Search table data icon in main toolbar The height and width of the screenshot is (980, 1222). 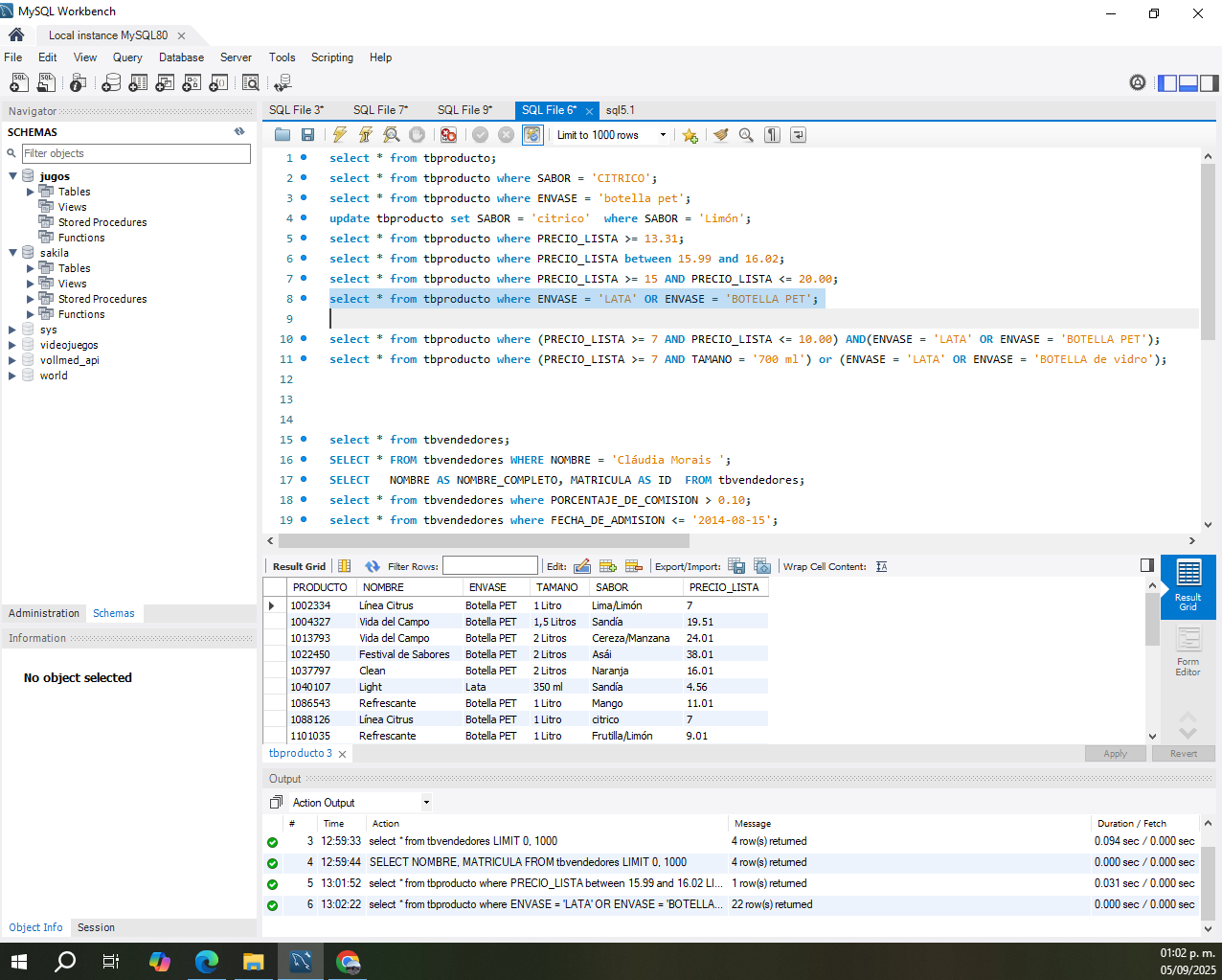click(x=251, y=83)
